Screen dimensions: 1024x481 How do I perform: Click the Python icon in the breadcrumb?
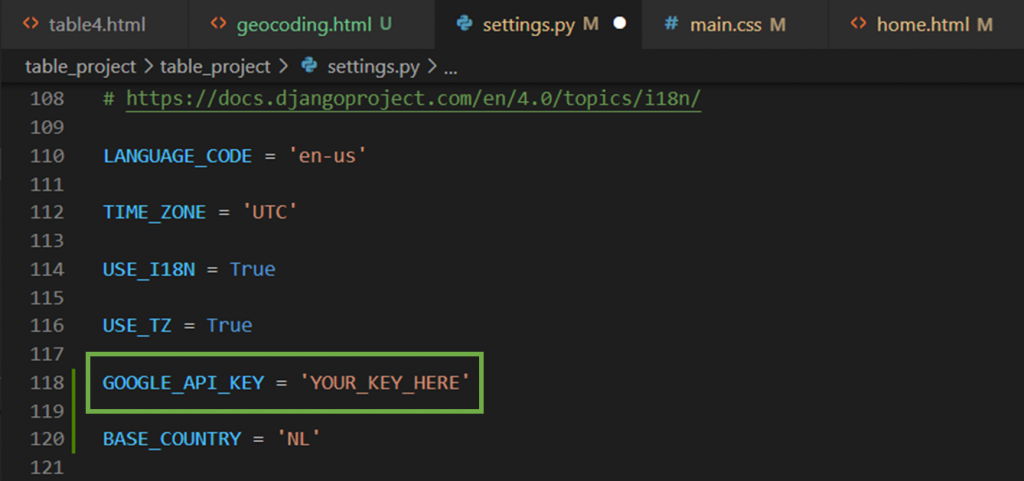pyautogui.click(x=309, y=66)
